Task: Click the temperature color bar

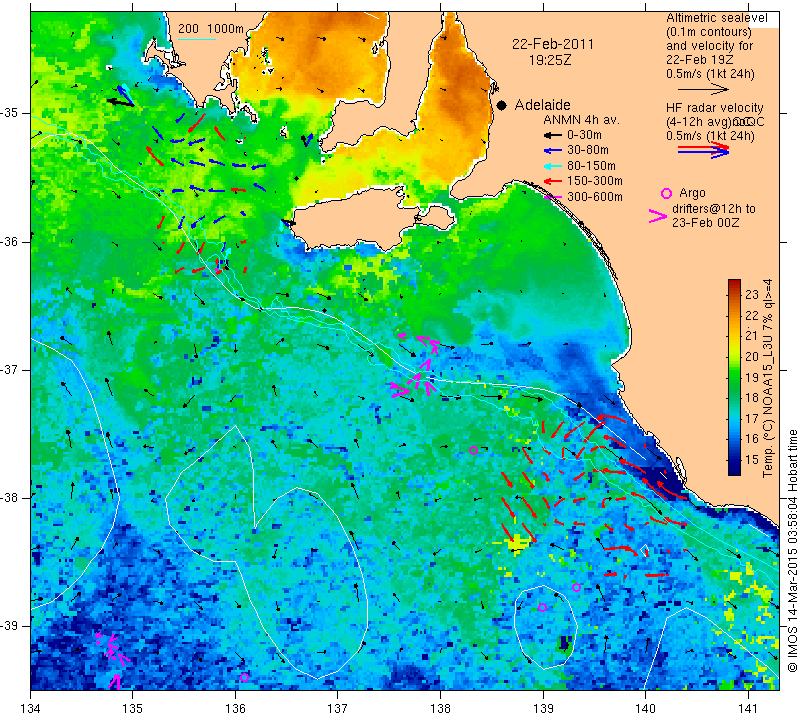Action: point(734,377)
